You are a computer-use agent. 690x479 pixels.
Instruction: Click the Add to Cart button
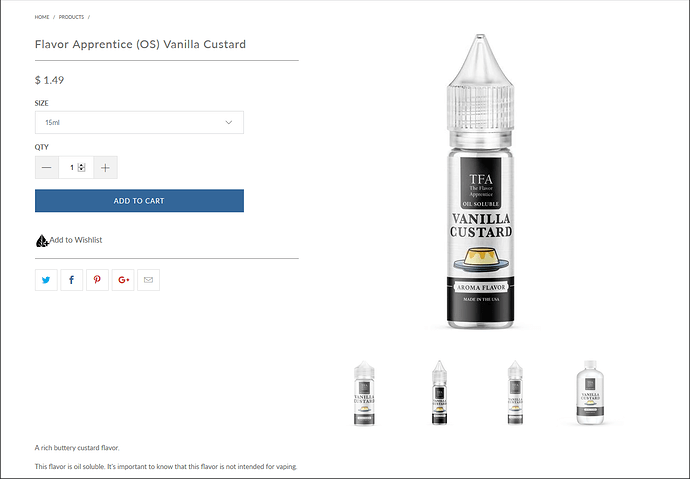pos(139,201)
